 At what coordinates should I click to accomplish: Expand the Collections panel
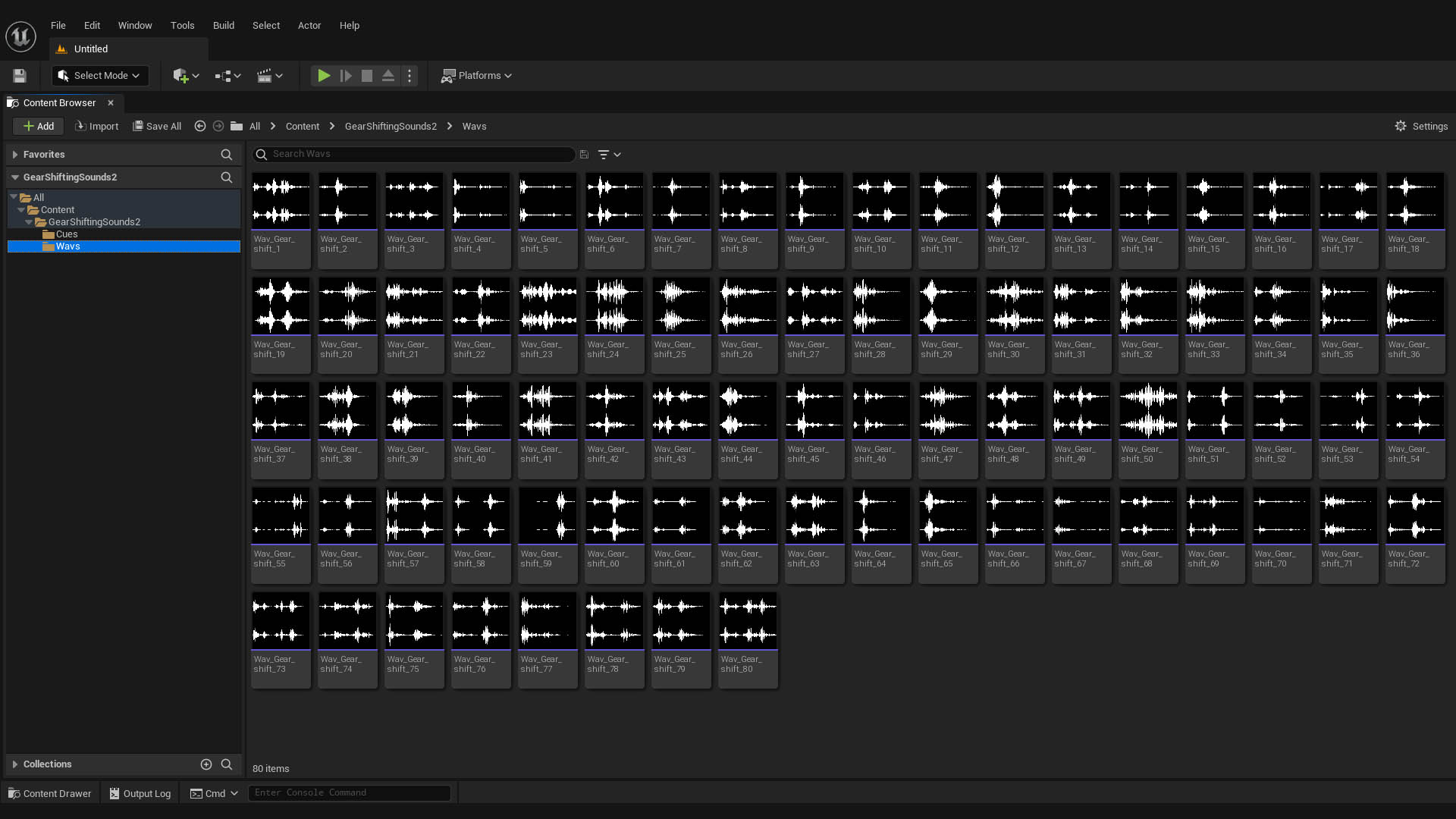click(x=14, y=764)
